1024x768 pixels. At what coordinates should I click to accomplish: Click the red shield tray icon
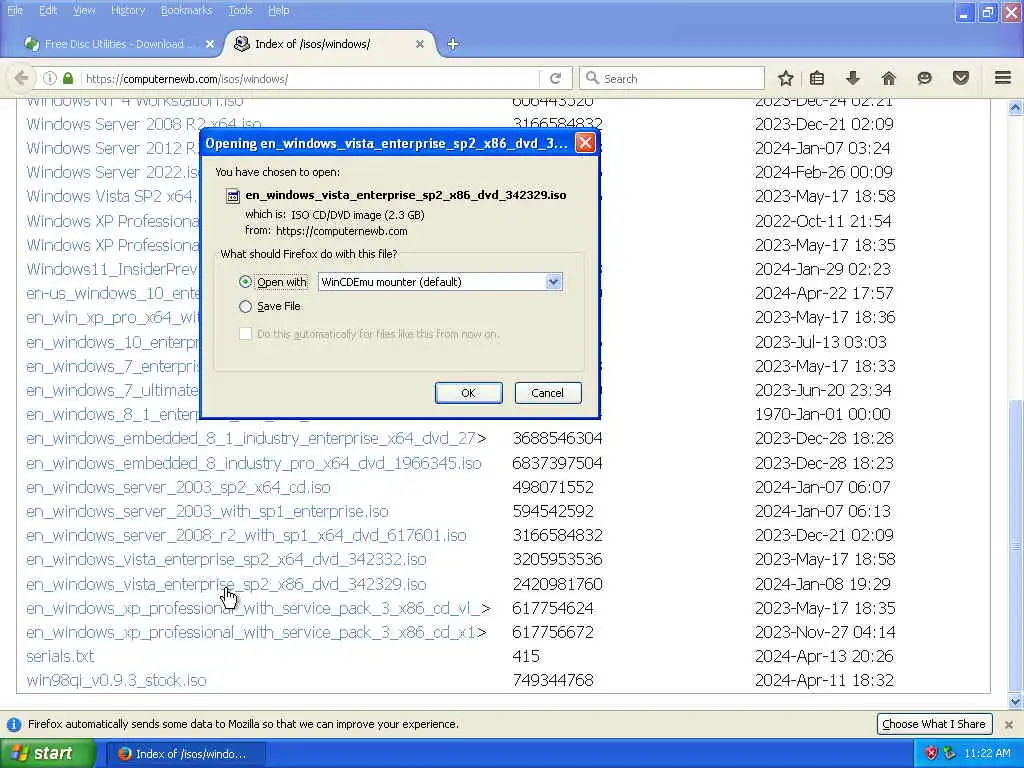tap(931, 753)
